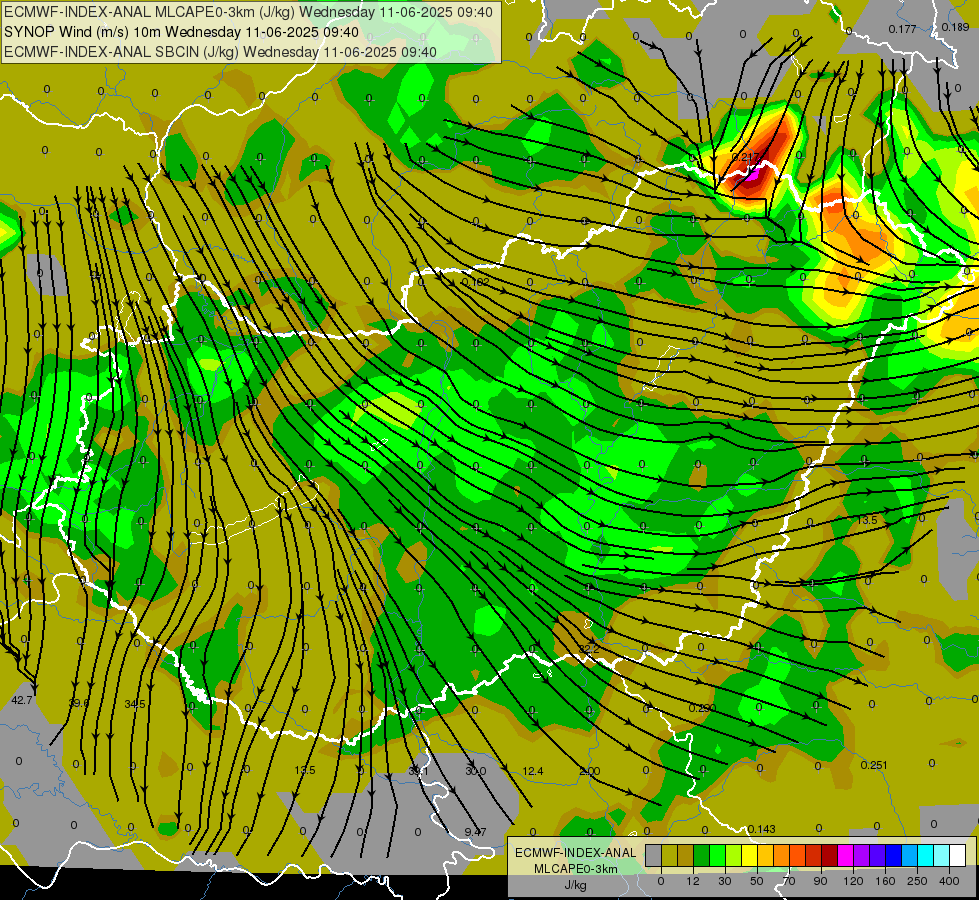This screenshot has height=900, width=979.
Task: Click the legend scale label 120
Action: [853, 881]
